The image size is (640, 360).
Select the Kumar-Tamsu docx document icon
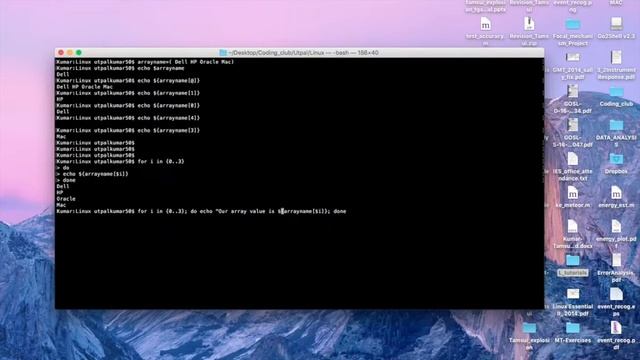coord(573,227)
